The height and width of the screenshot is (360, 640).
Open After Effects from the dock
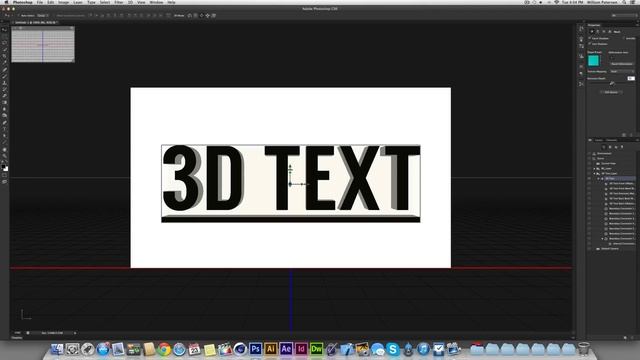(x=286, y=349)
